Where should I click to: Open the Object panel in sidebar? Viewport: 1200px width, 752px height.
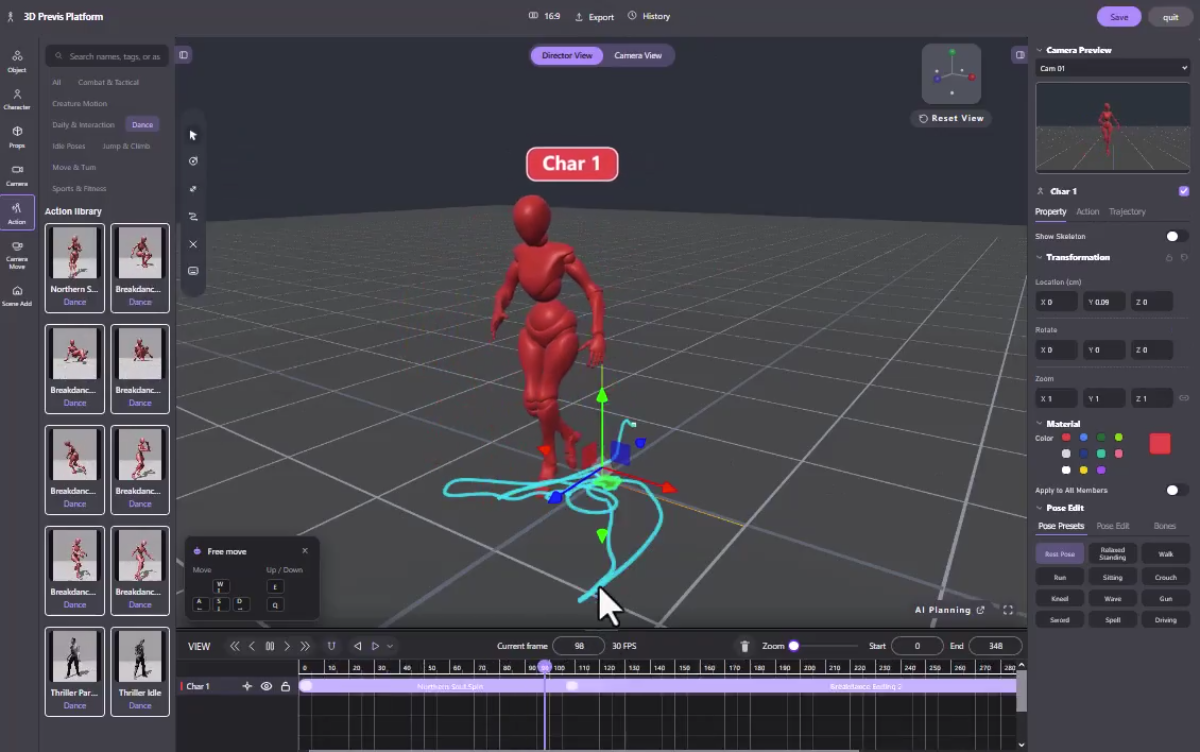pos(17,61)
